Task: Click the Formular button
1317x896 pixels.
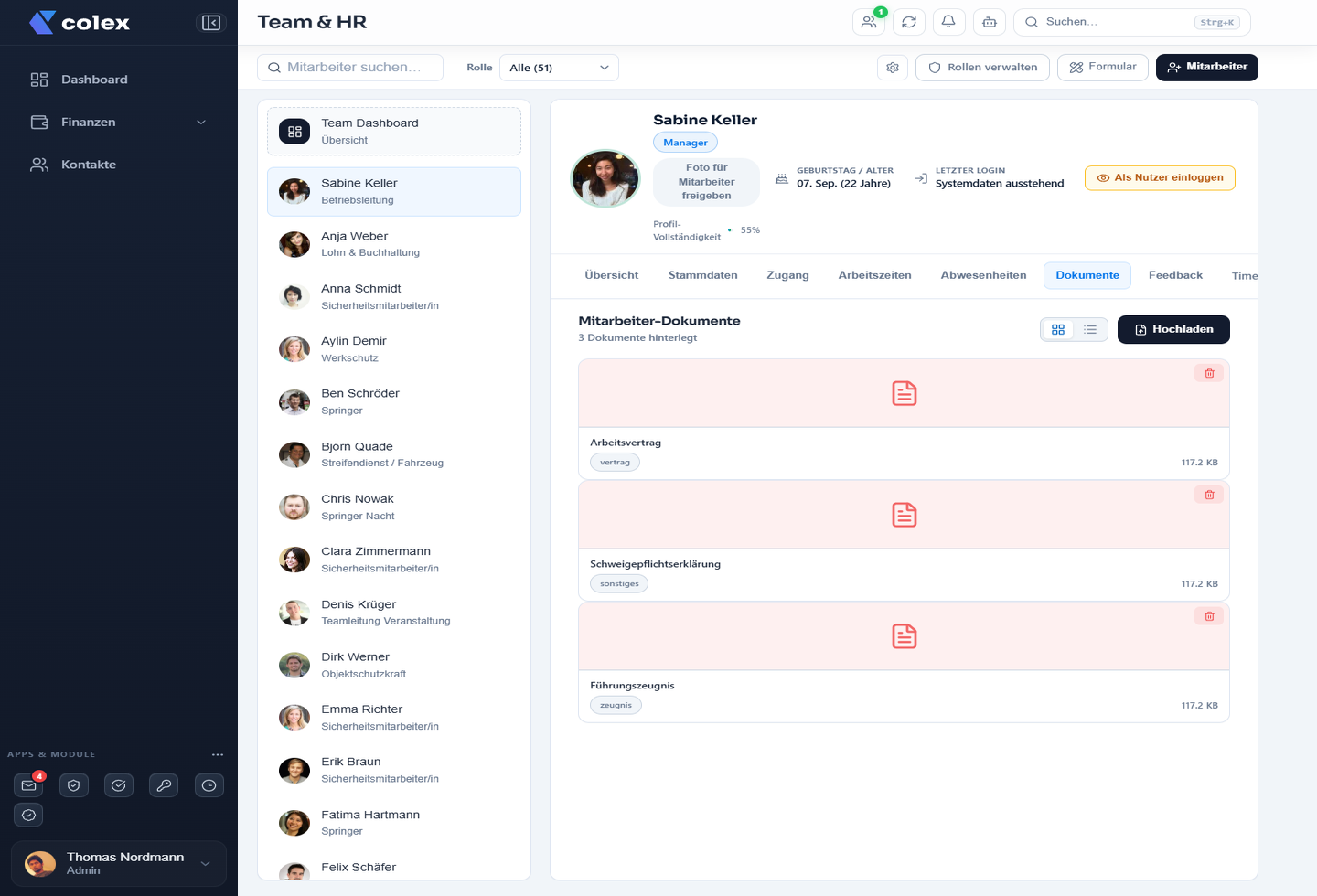Action: [1102, 67]
